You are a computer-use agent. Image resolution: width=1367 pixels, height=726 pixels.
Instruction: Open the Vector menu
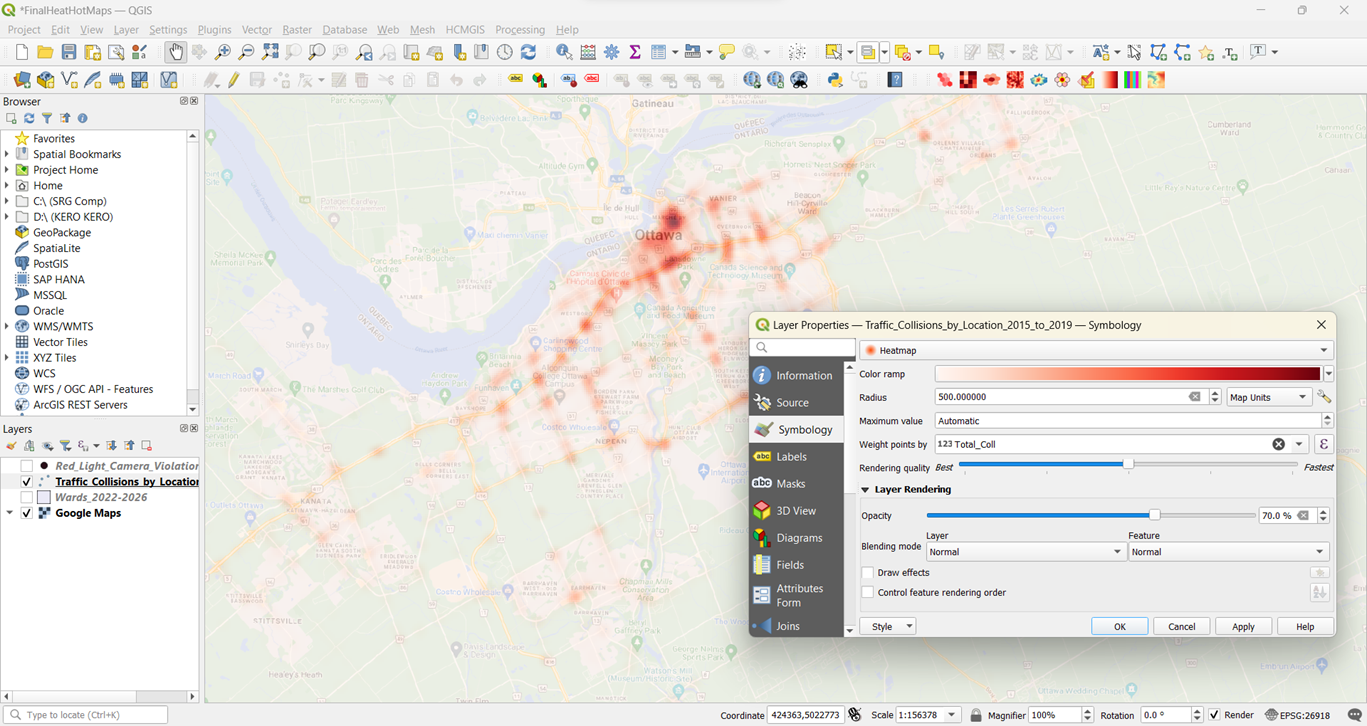point(257,30)
